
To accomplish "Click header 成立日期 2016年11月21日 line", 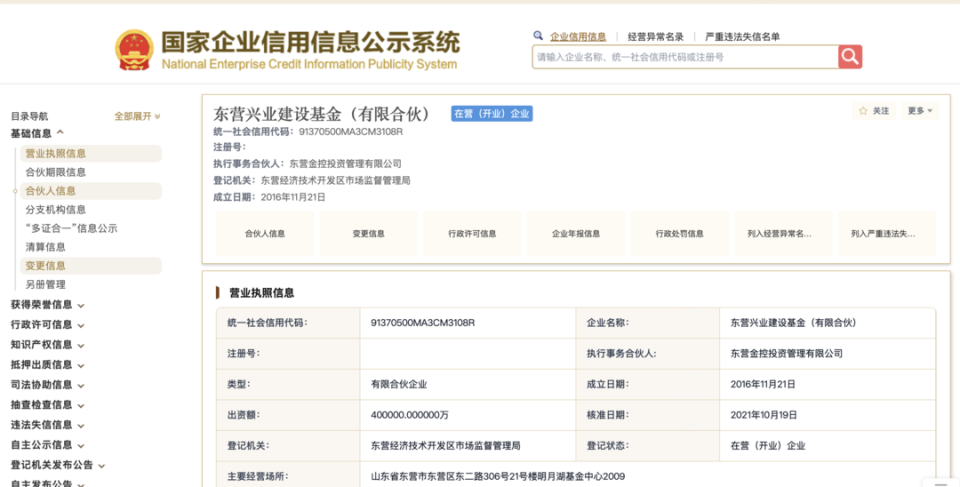I will click(x=269, y=197).
